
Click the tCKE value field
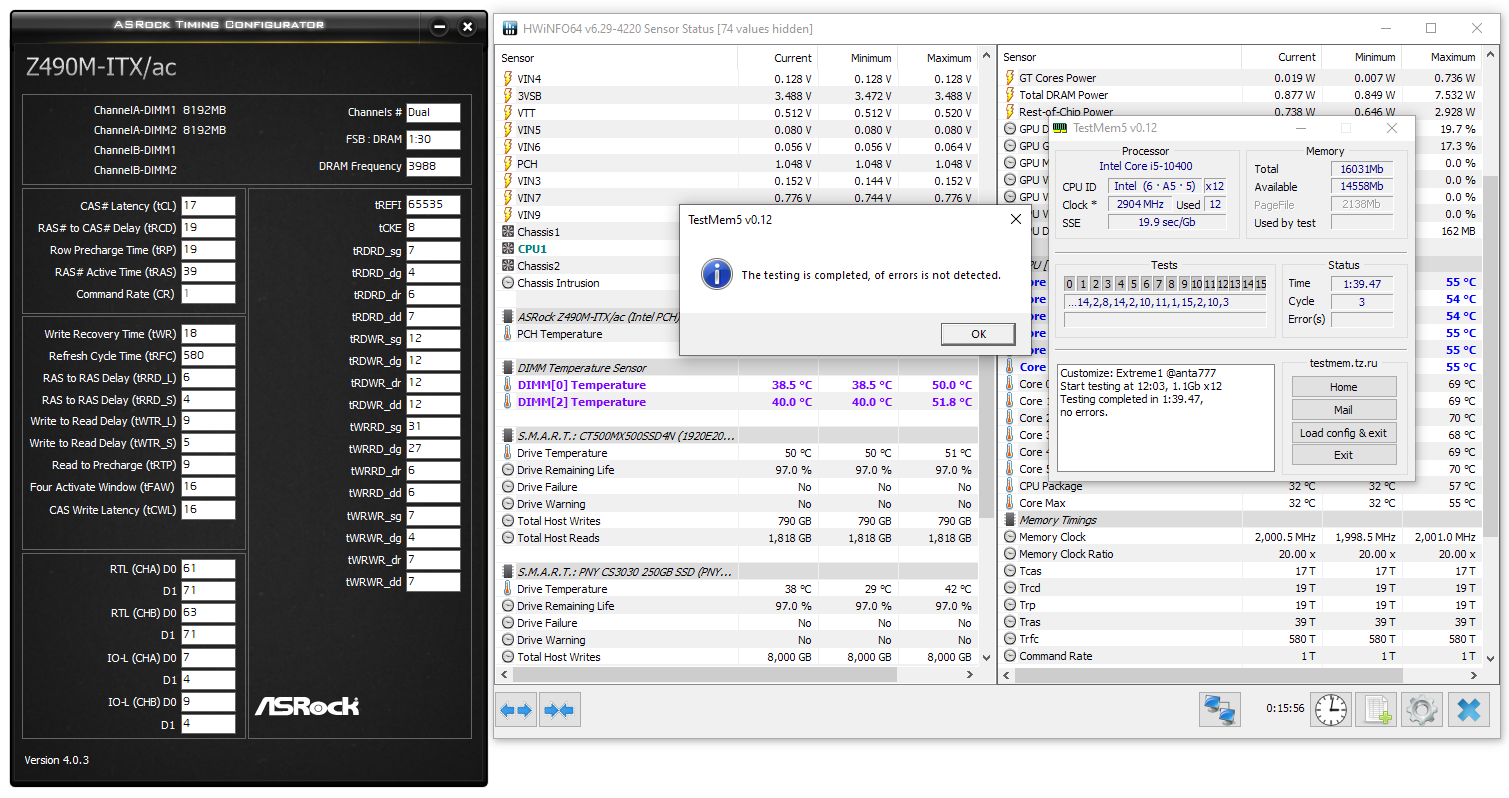(x=433, y=228)
